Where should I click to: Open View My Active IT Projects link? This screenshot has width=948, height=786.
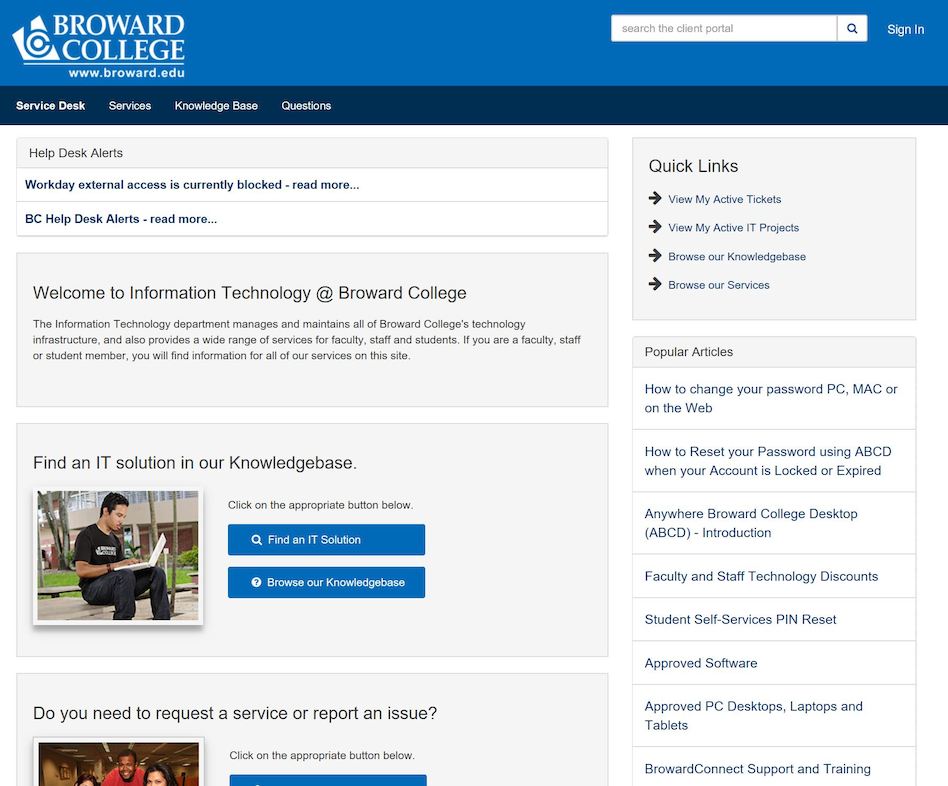coord(733,227)
